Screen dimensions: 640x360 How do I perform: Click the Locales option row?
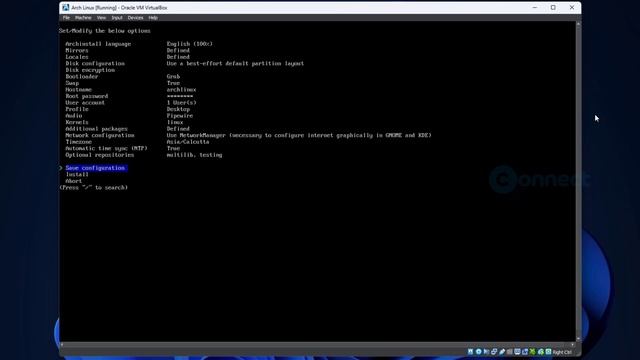(x=127, y=57)
